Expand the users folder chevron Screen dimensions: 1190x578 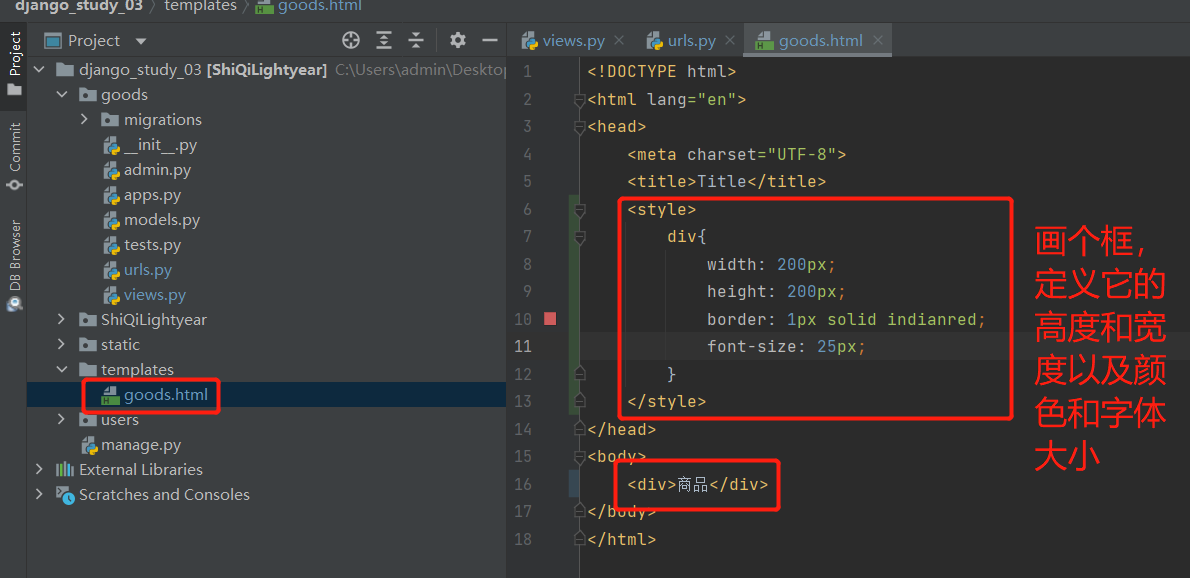click(x=62, y=419)
